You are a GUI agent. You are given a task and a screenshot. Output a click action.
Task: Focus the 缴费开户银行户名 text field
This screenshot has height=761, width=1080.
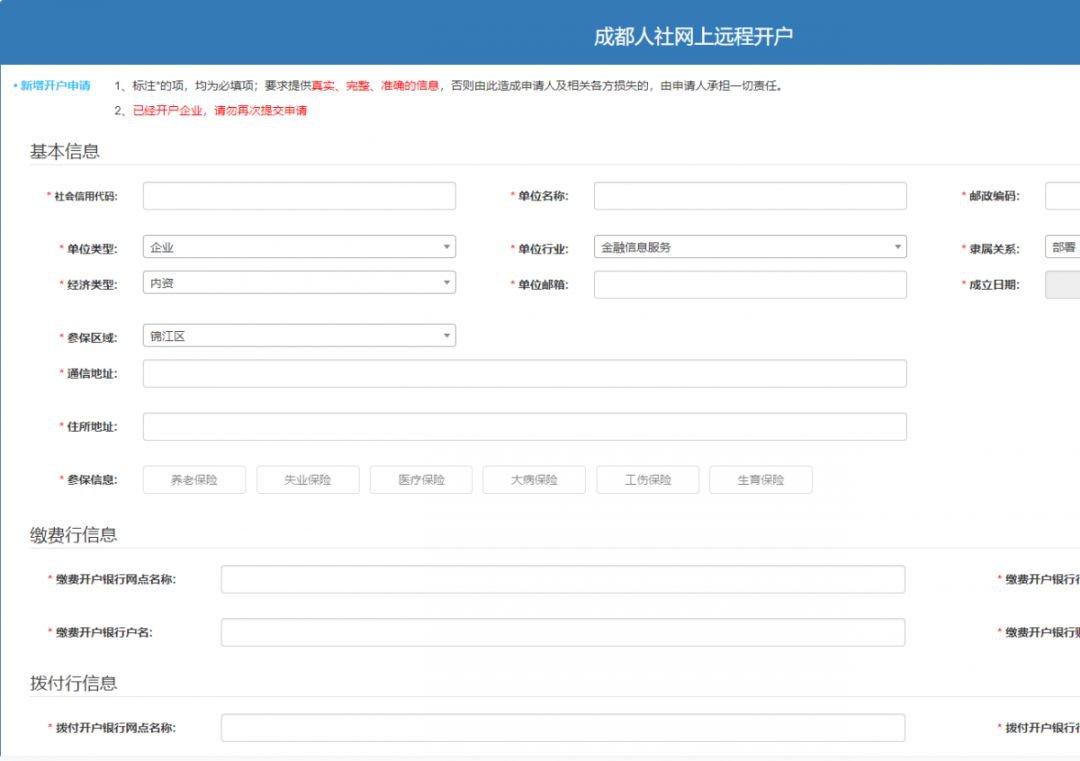point(562,633)
